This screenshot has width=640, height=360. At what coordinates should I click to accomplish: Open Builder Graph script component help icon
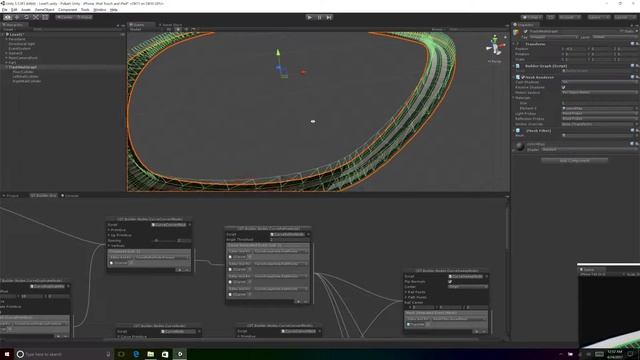(x=632, y=66)
